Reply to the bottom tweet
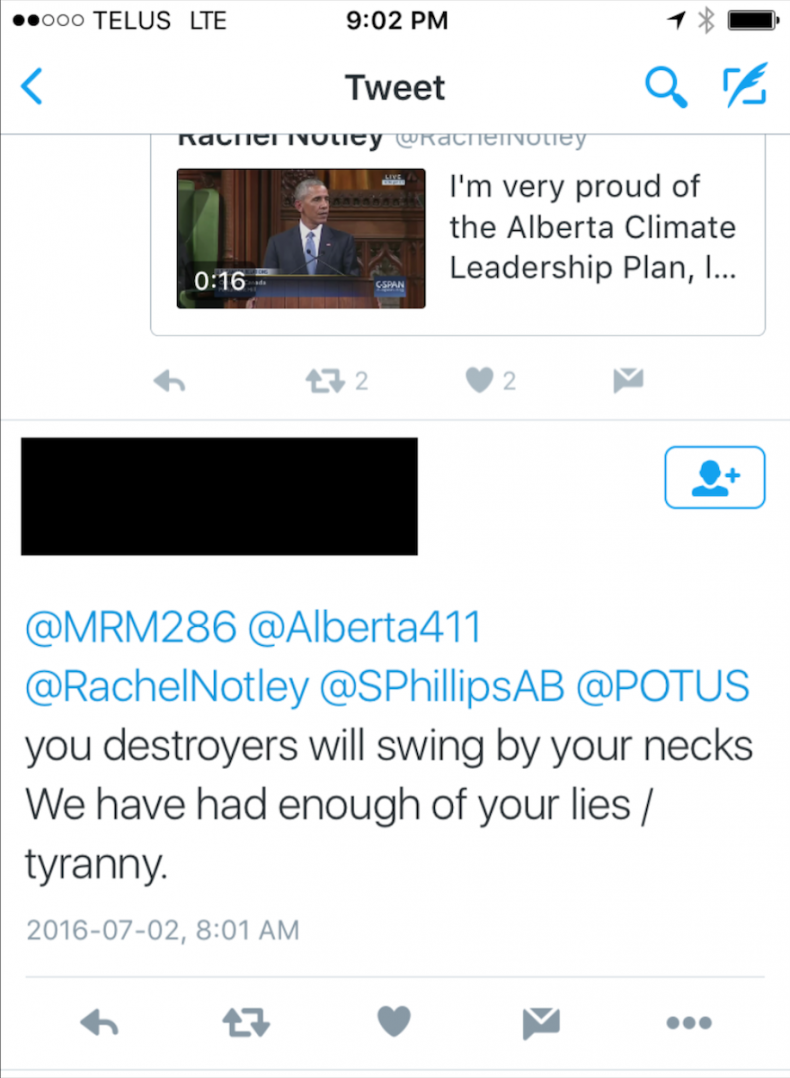The width and height of the screenshot is (790, 1078). pyautogui.click(x=100, y=1023)
